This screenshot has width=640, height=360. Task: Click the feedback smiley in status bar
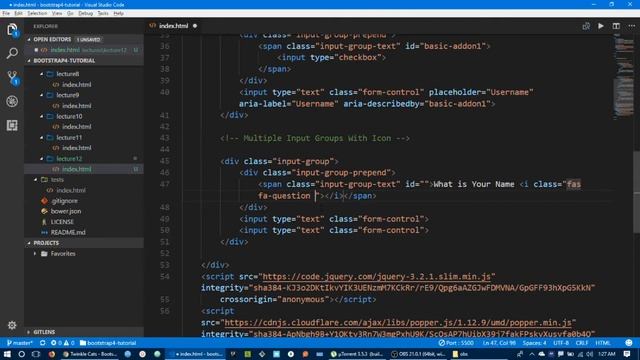[629, 343]
